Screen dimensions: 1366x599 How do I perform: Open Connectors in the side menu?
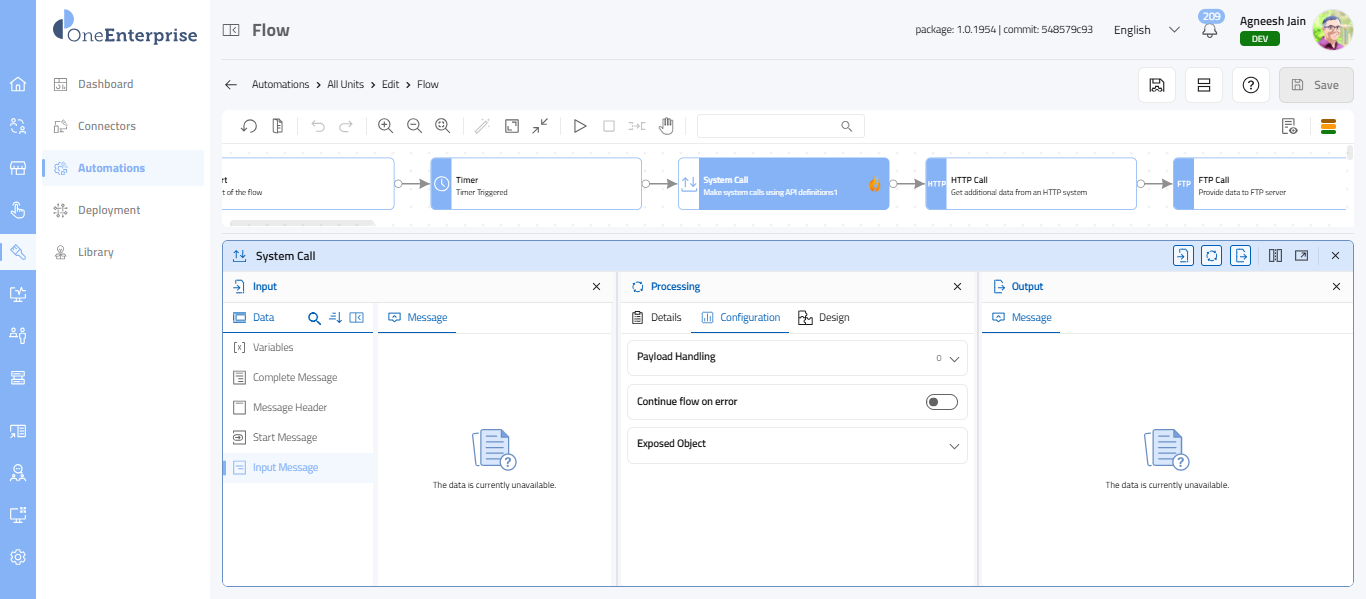click(x=107, y=126)
